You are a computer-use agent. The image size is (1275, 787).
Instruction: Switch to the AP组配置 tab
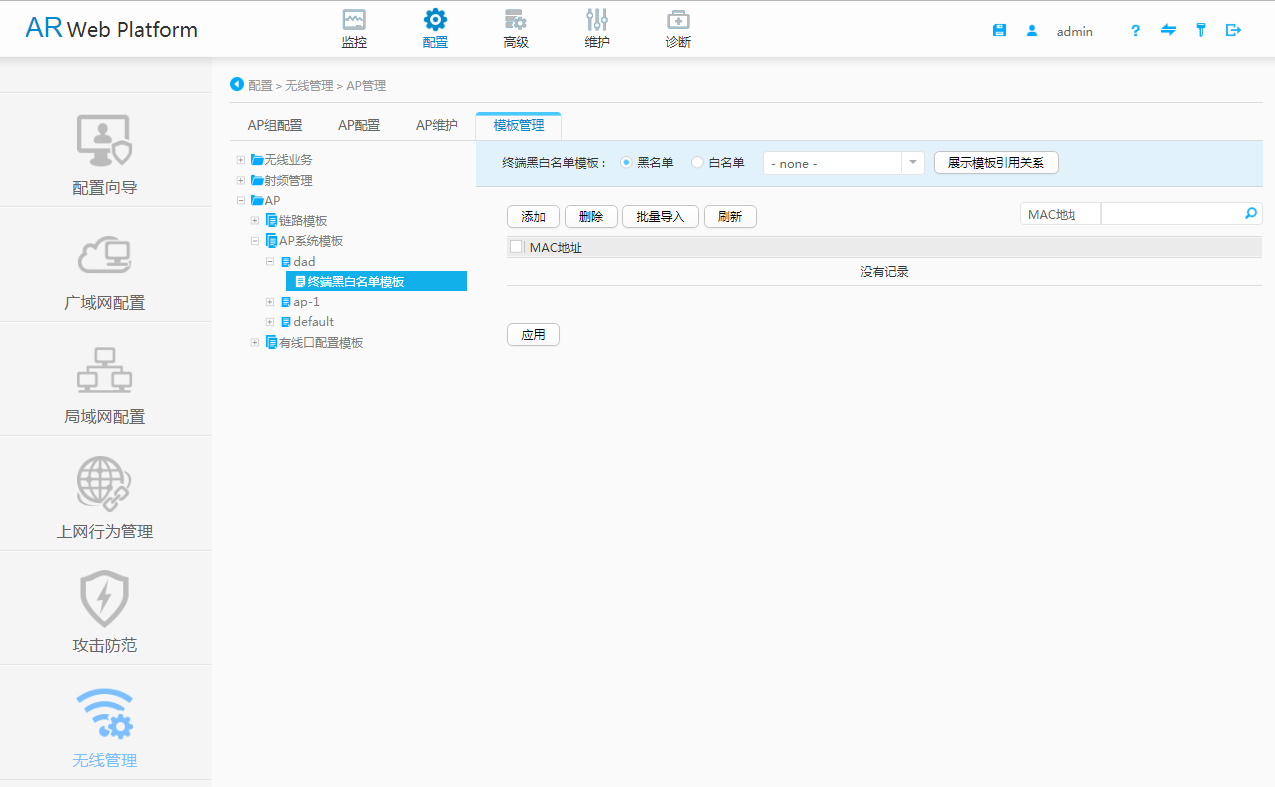275,124
